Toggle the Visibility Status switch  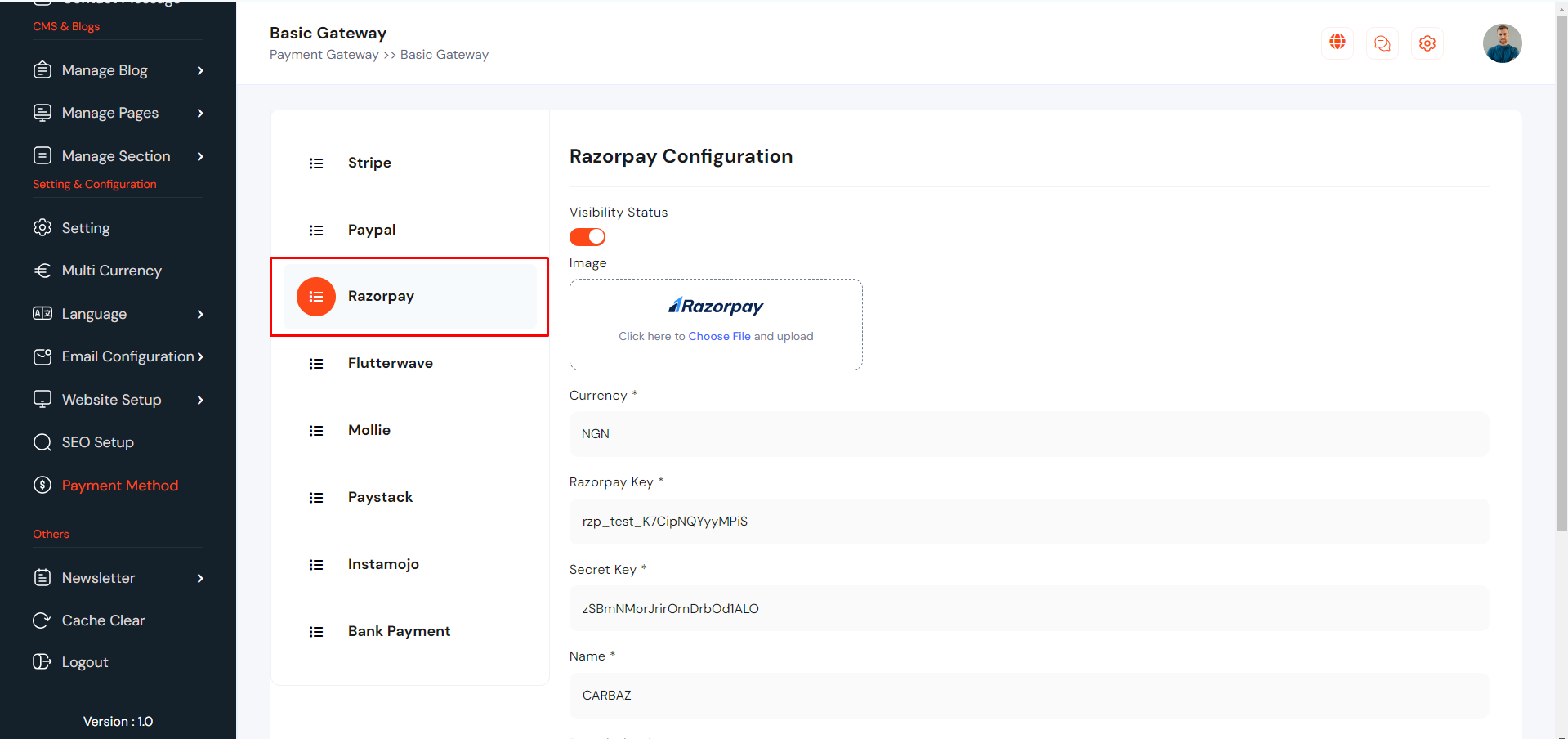tap(587, 237)
